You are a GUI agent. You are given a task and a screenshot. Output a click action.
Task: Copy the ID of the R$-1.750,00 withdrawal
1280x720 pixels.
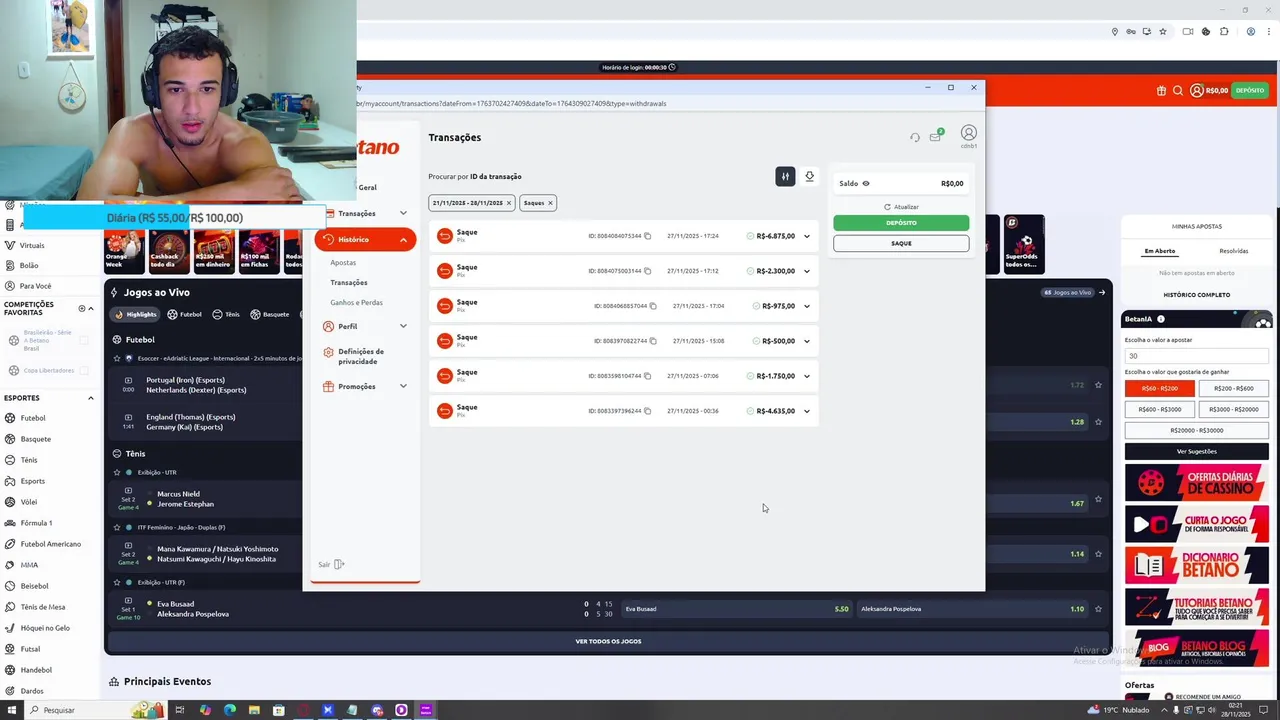coord(648,376)
